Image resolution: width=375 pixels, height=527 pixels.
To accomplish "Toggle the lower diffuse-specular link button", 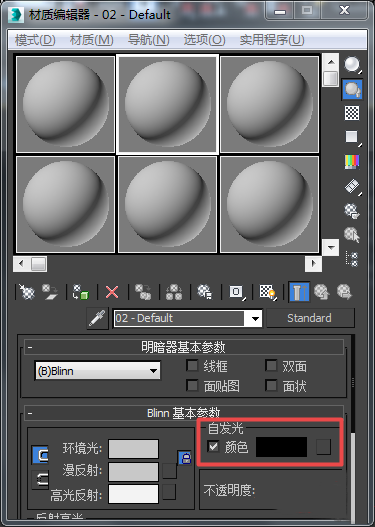I will [40, 480].
